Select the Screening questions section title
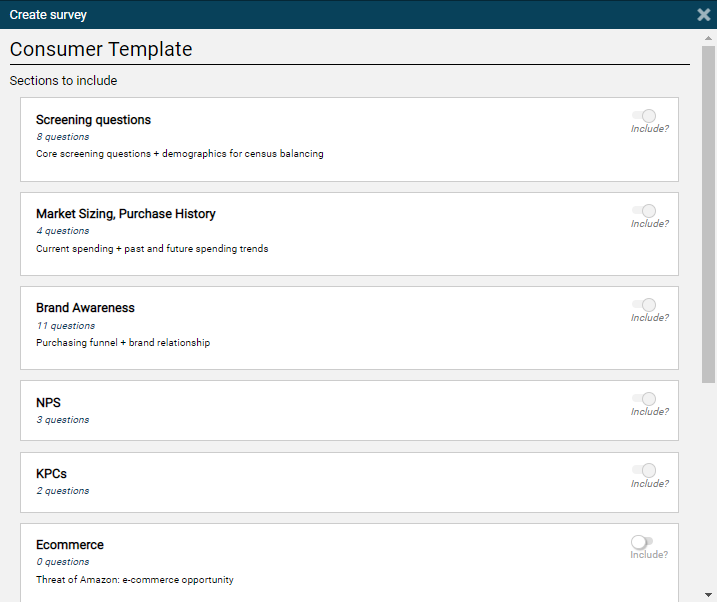The width and height of the screenshot is (717, 602). click(x=93, y=120)
